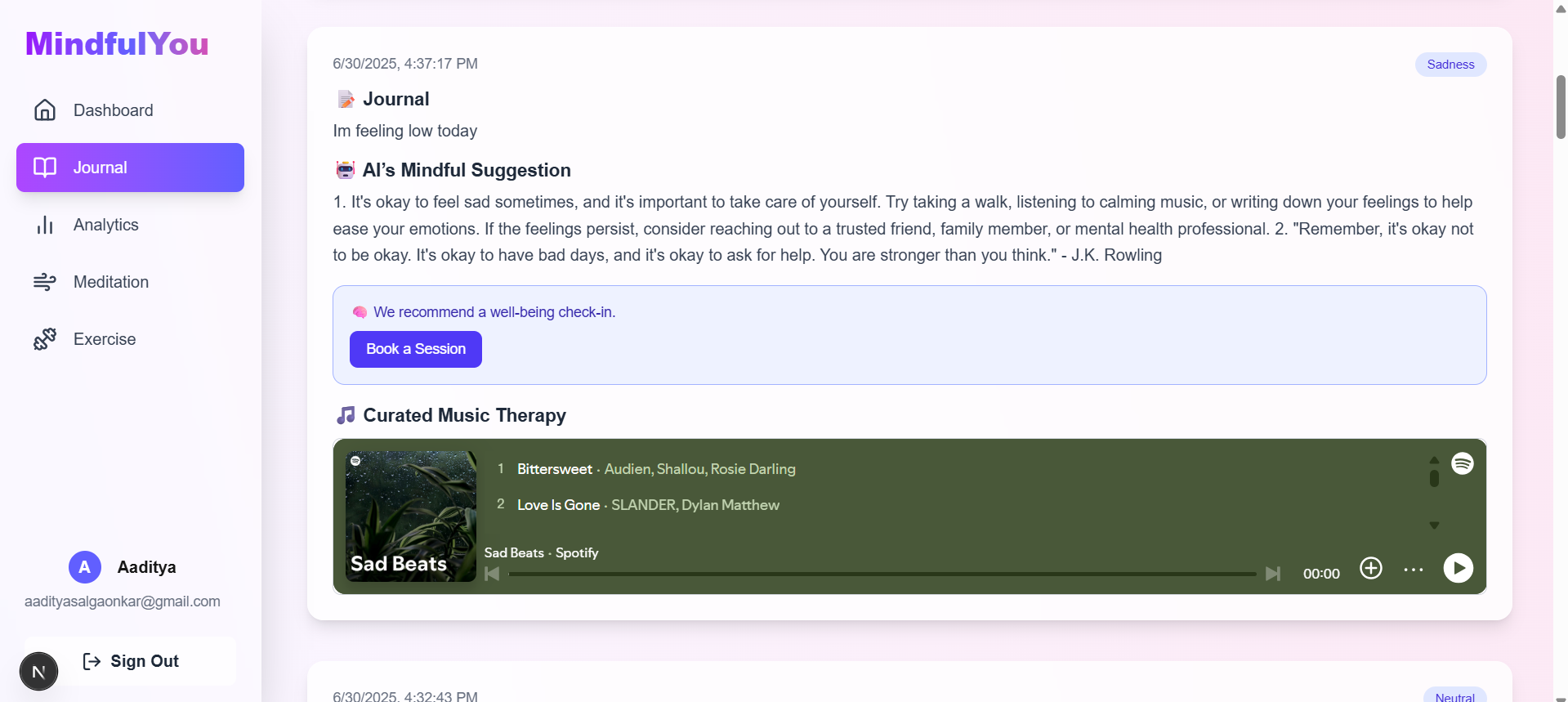Image resolution: width=1568 pixels, height=702 pixels.
Task: Click the page scrollbar up arrow
Action: point(1561,9)
